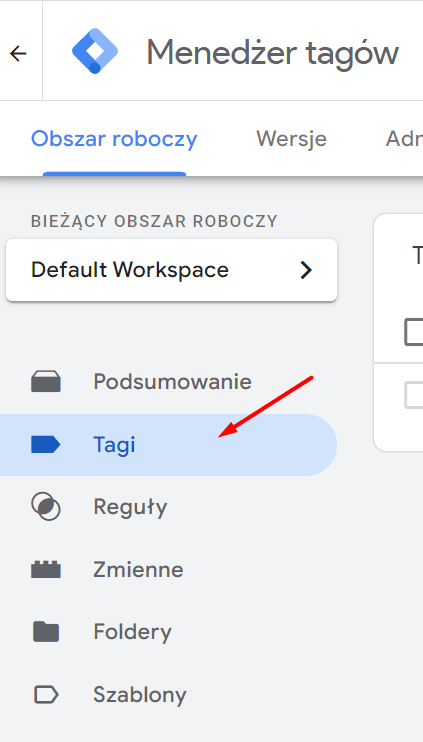Open the Default Workspace selector

[171, 270]
